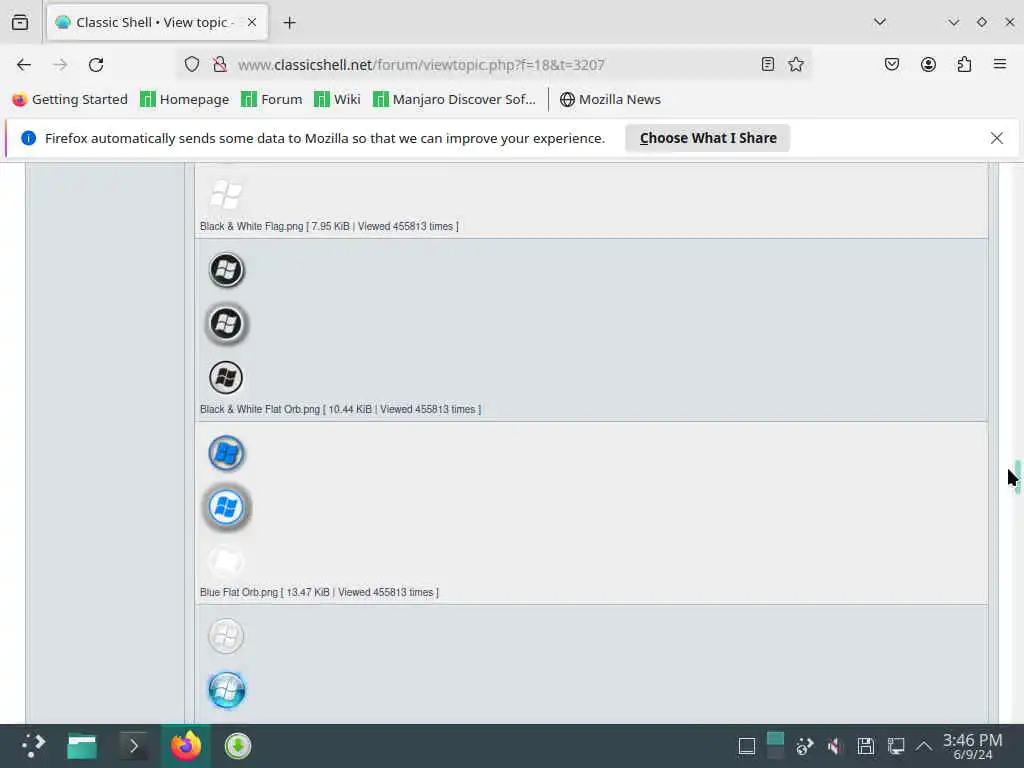
Task: Open the tracking protection shield
Action: click(x=191, y=64)
